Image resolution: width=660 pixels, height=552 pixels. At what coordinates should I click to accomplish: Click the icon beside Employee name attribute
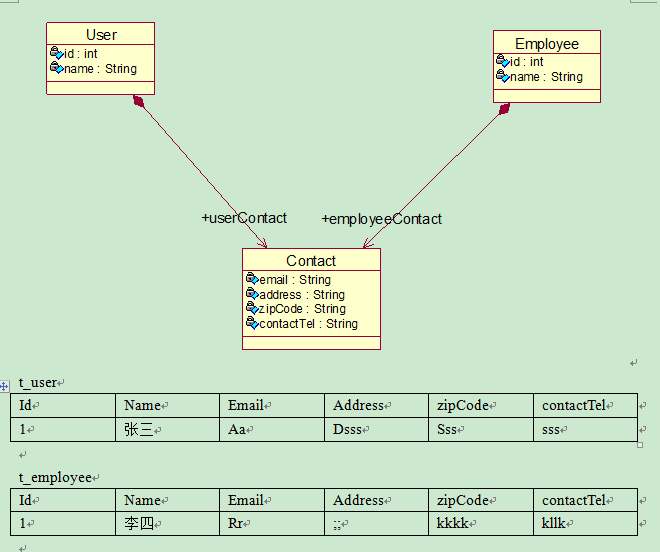pyautogui.click(x=503, y=76)
